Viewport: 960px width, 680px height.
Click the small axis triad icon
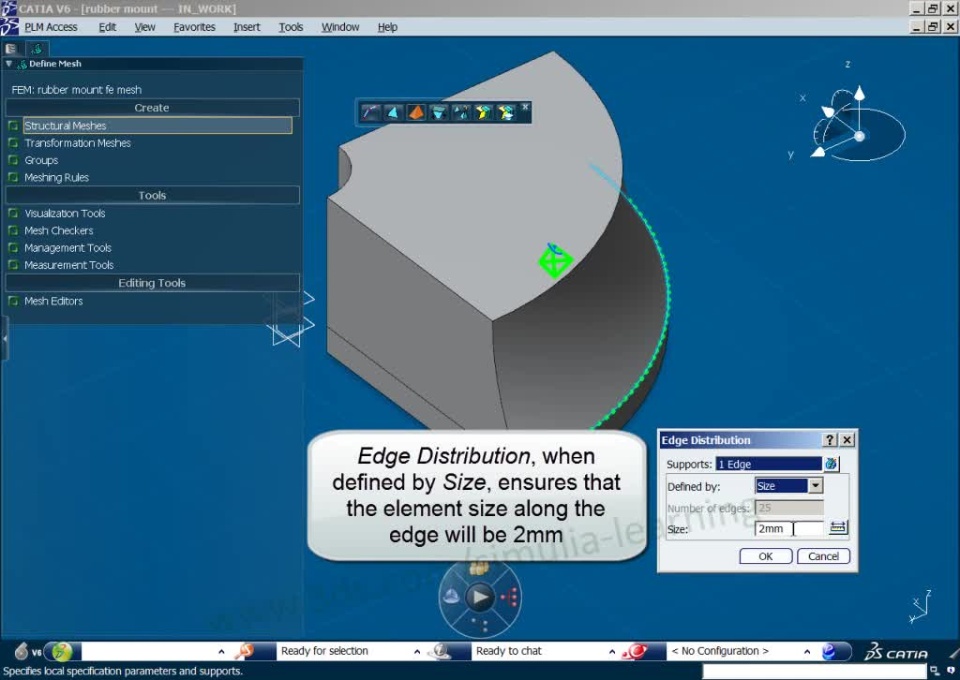pos(920,607)
